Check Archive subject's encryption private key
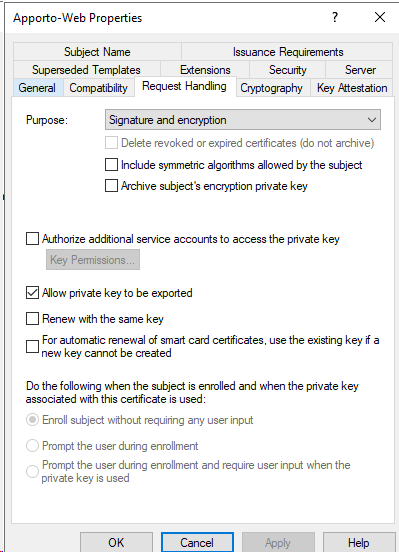This screenshot has width=399, height=552. point(111,186)
